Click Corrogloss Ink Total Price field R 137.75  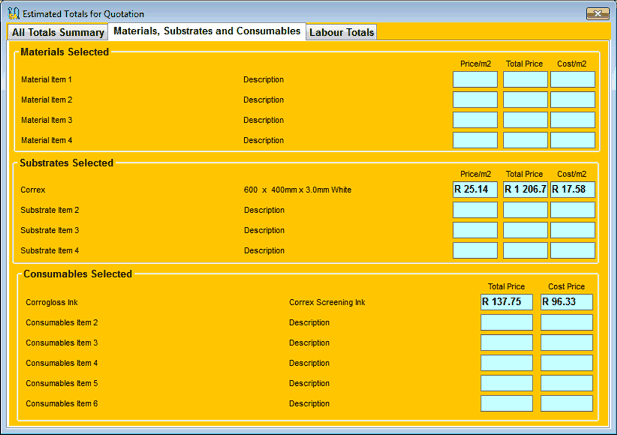(506, 302)
